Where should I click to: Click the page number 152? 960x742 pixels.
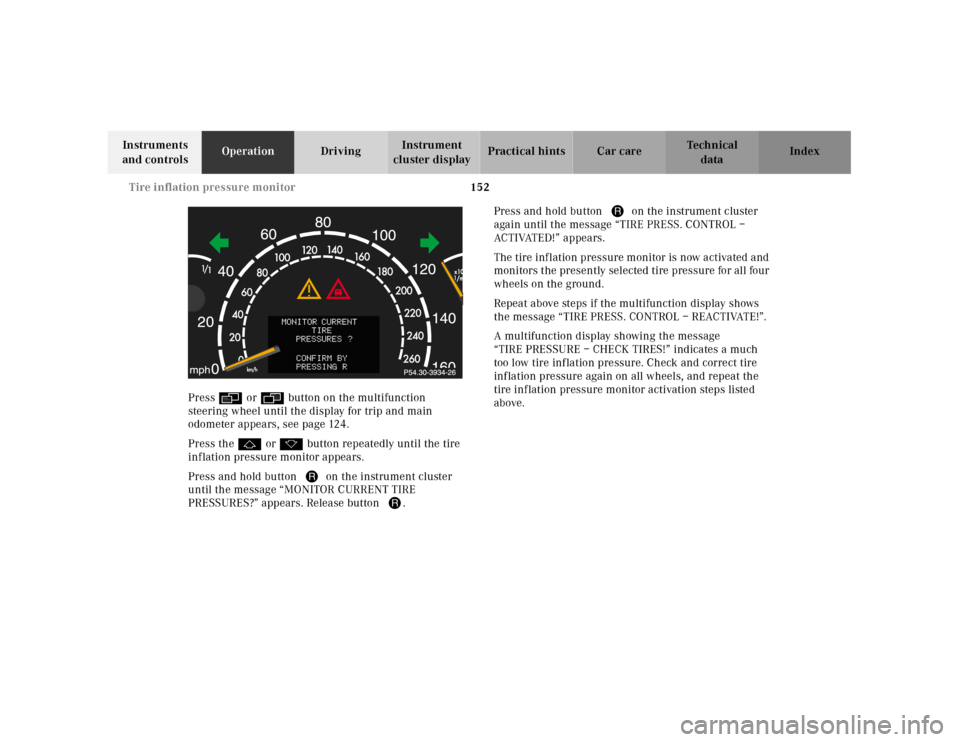[x=480, y=187]
